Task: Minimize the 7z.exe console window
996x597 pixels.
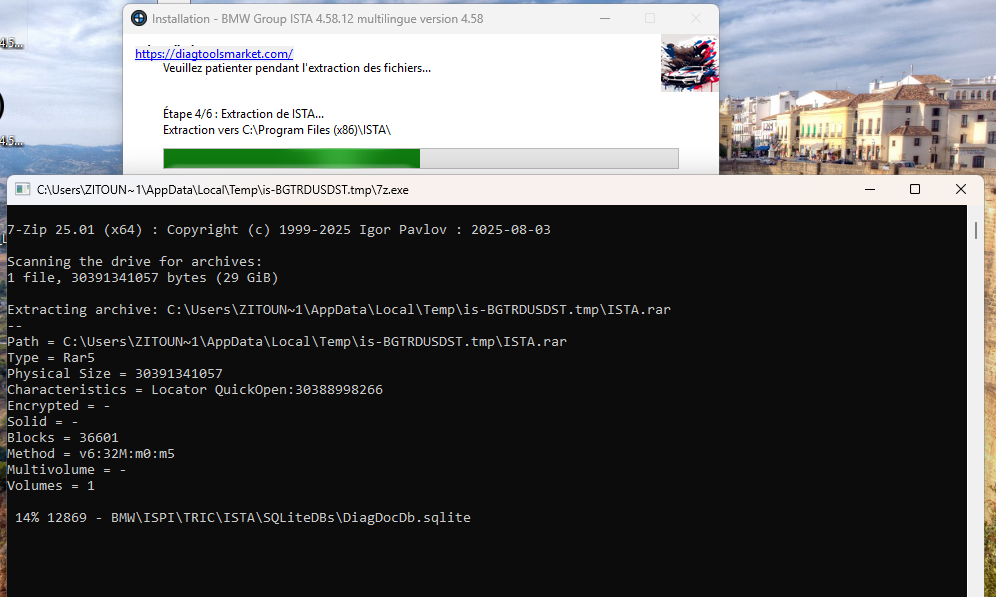Action: coord(868,189)
